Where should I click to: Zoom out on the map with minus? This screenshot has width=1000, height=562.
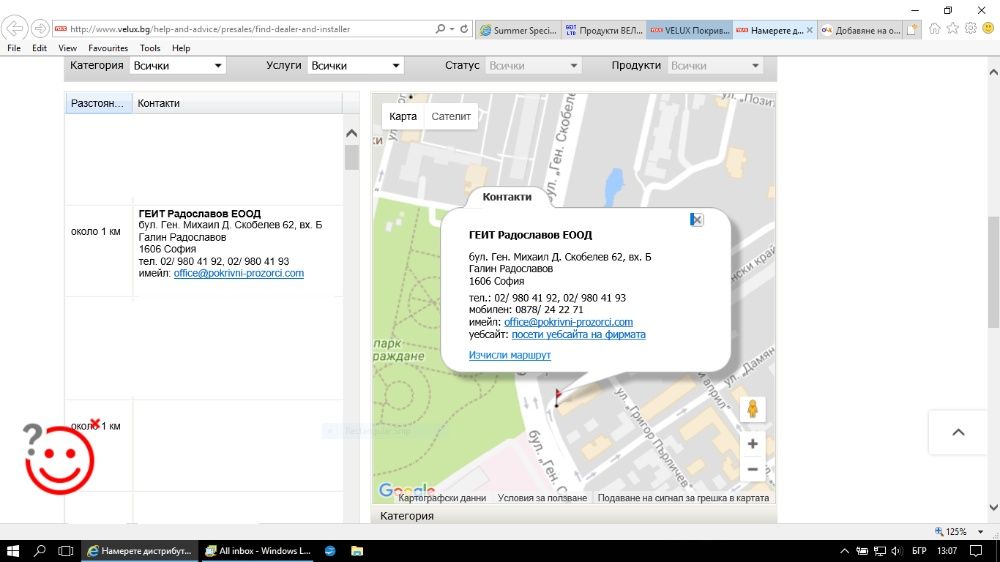tap(753, 470)
